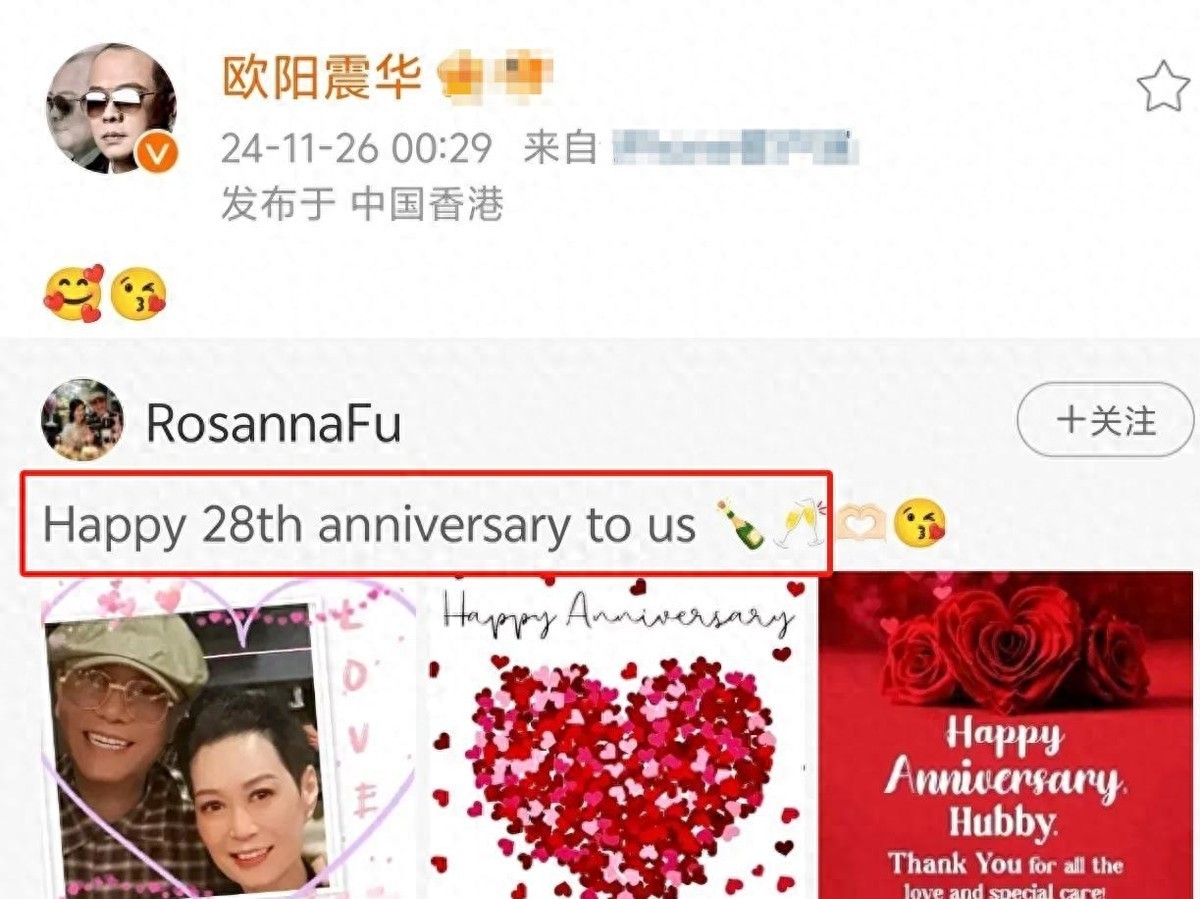The height and width of the screenshot is (899, 1200).
Task: Open RosannaFu's profile avatar
Action: (x=82, y=419)
